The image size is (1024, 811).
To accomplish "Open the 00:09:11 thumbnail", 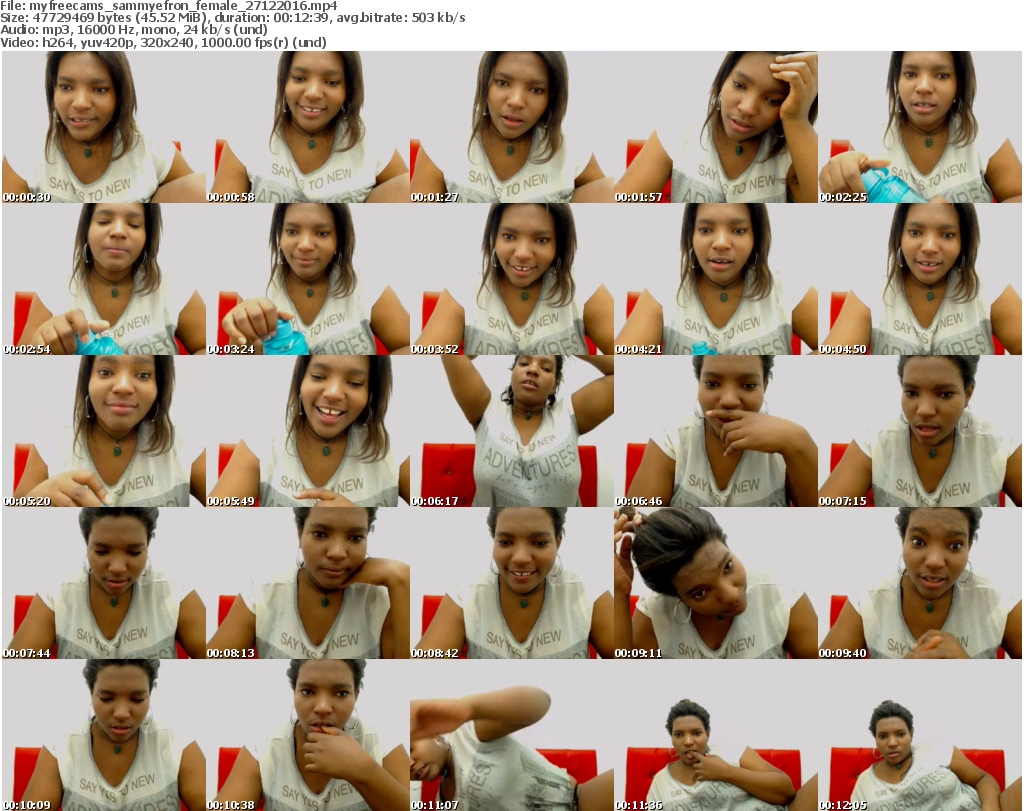I will click(716, 583).
